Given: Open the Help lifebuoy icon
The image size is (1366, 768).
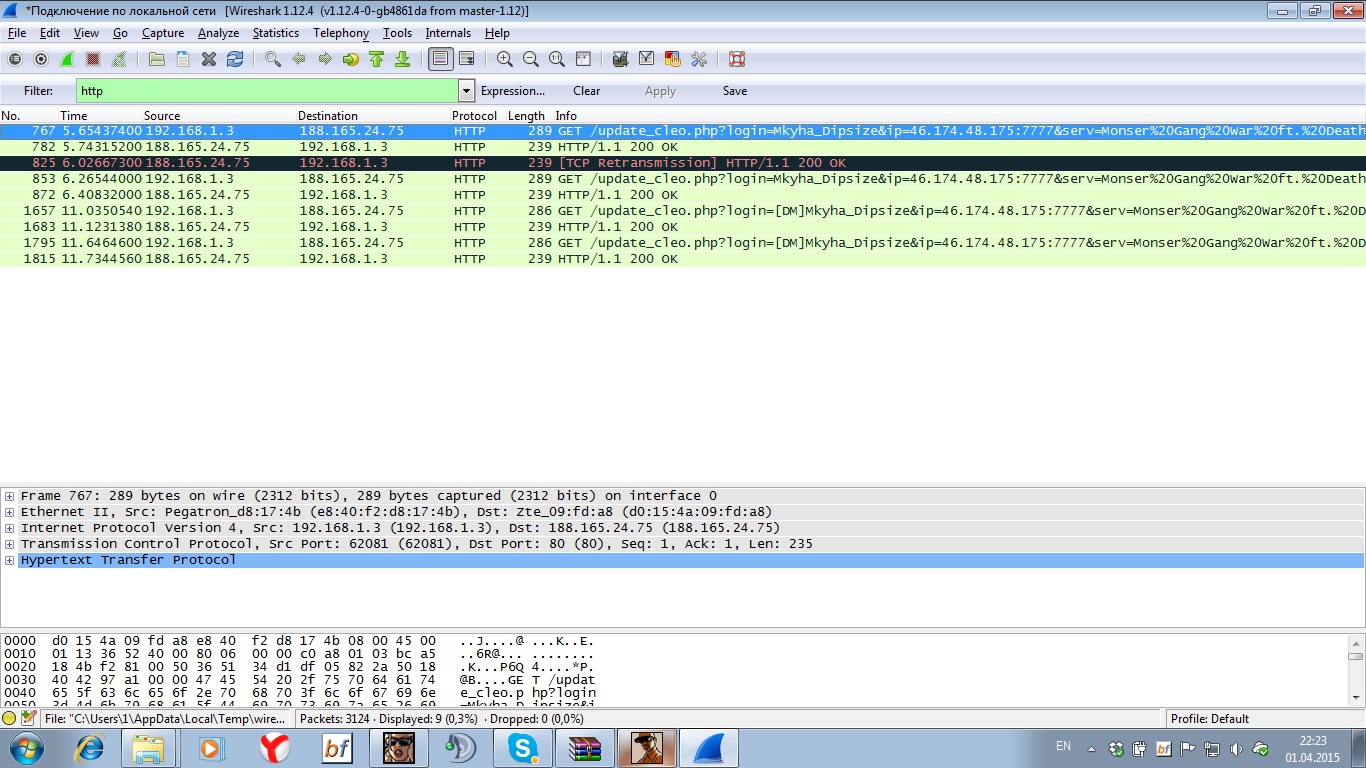Looking at the screenshot, I should 737,59.
